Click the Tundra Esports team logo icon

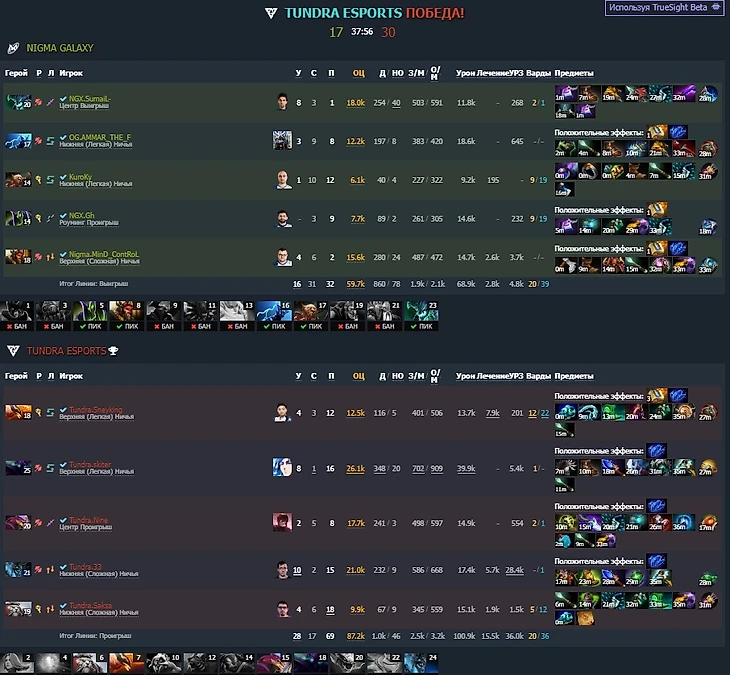[x=13, y=351]
